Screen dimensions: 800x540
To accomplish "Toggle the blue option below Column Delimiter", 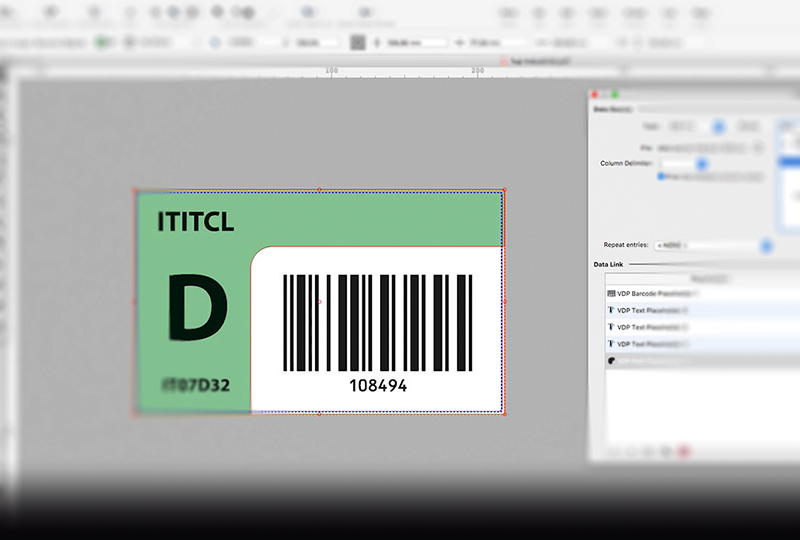I will coord(661,177).
